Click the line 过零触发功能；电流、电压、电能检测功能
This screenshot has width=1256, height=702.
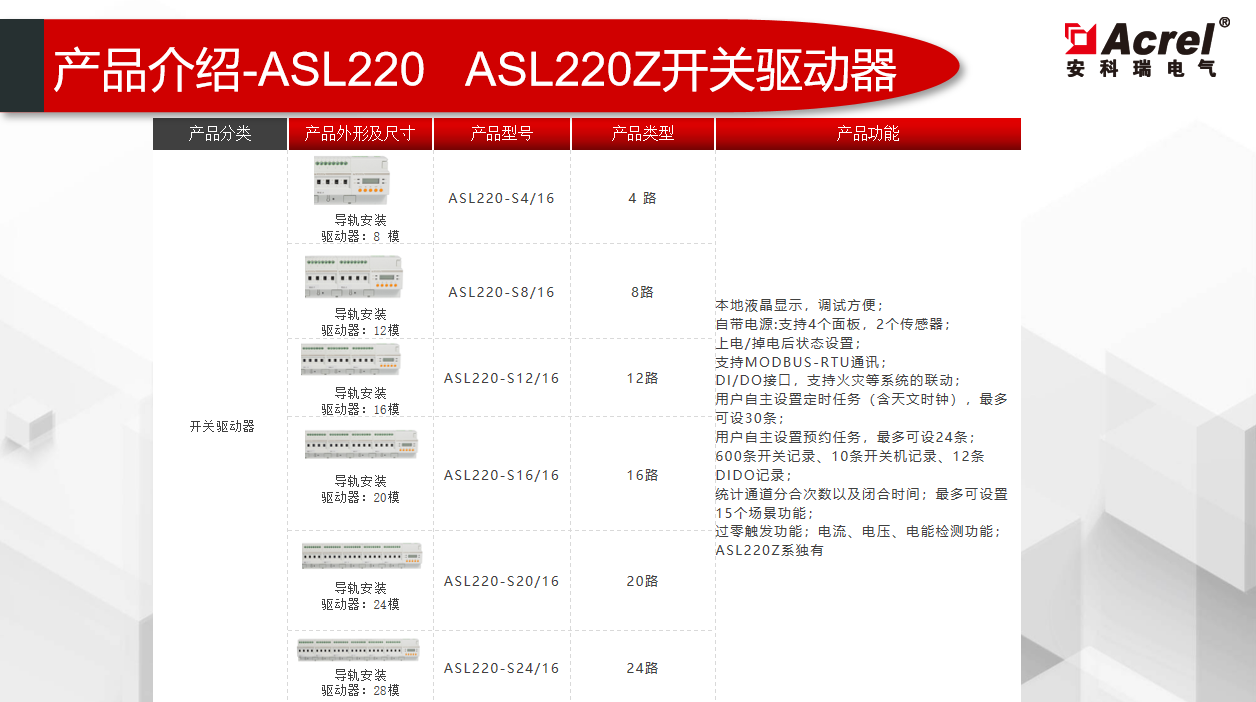[858, 531]
